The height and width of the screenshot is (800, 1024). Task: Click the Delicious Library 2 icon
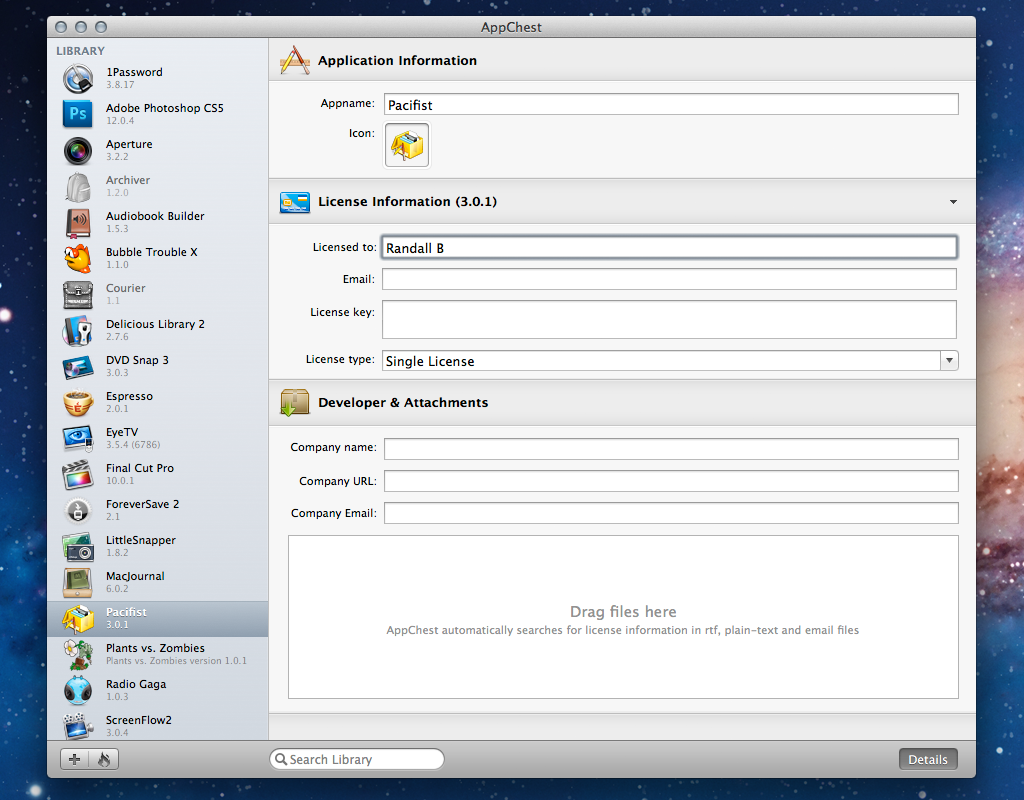coord(78,330)
